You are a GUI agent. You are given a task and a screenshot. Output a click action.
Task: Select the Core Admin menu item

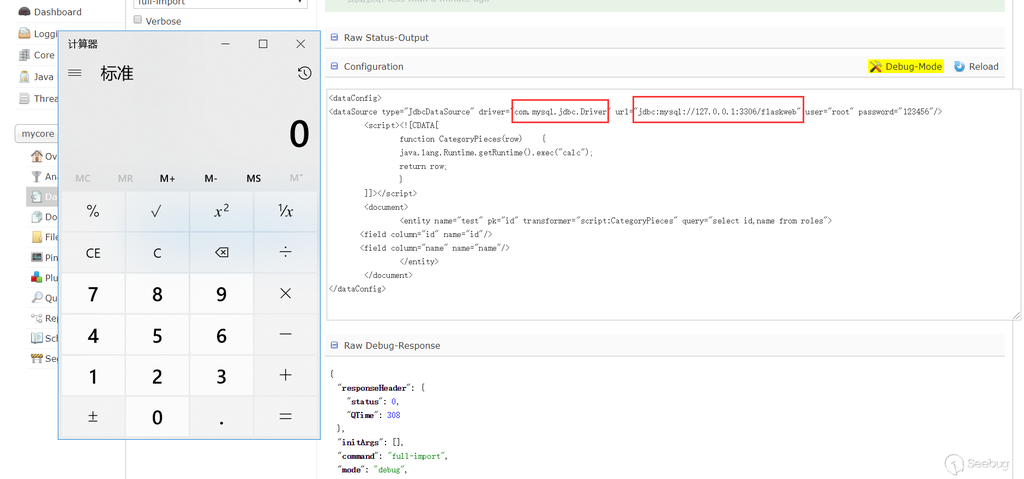point(42,55)
